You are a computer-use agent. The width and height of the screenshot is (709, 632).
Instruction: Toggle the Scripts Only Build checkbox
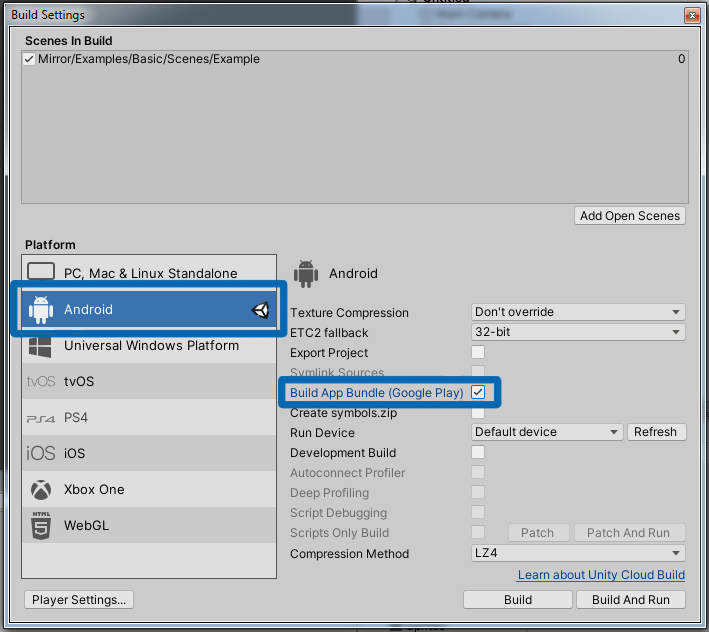point(478,532)
